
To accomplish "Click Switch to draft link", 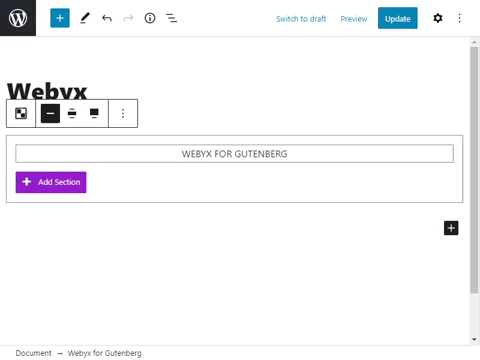I will coord(301,19).
